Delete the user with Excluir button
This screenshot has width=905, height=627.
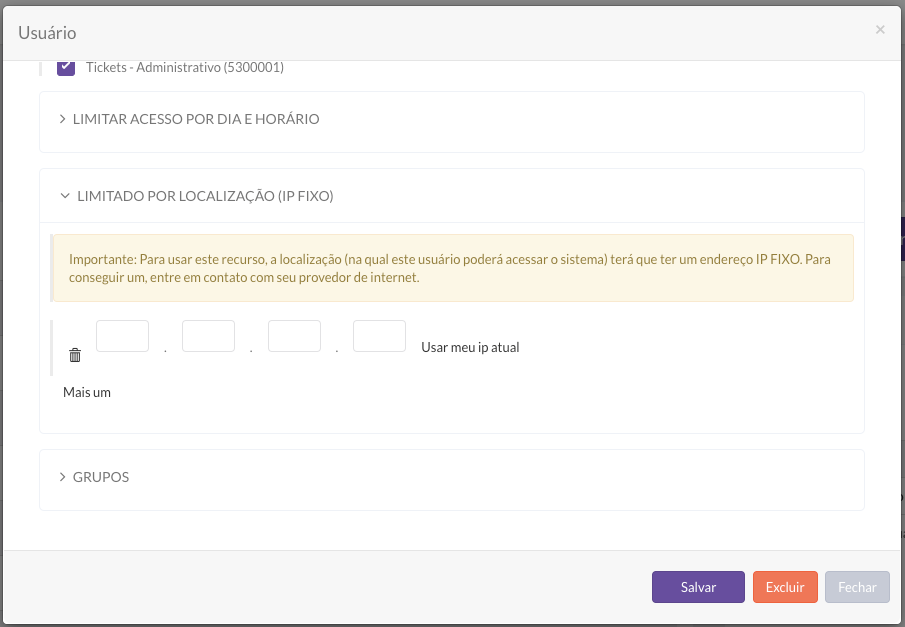click(x=785, y=587)
